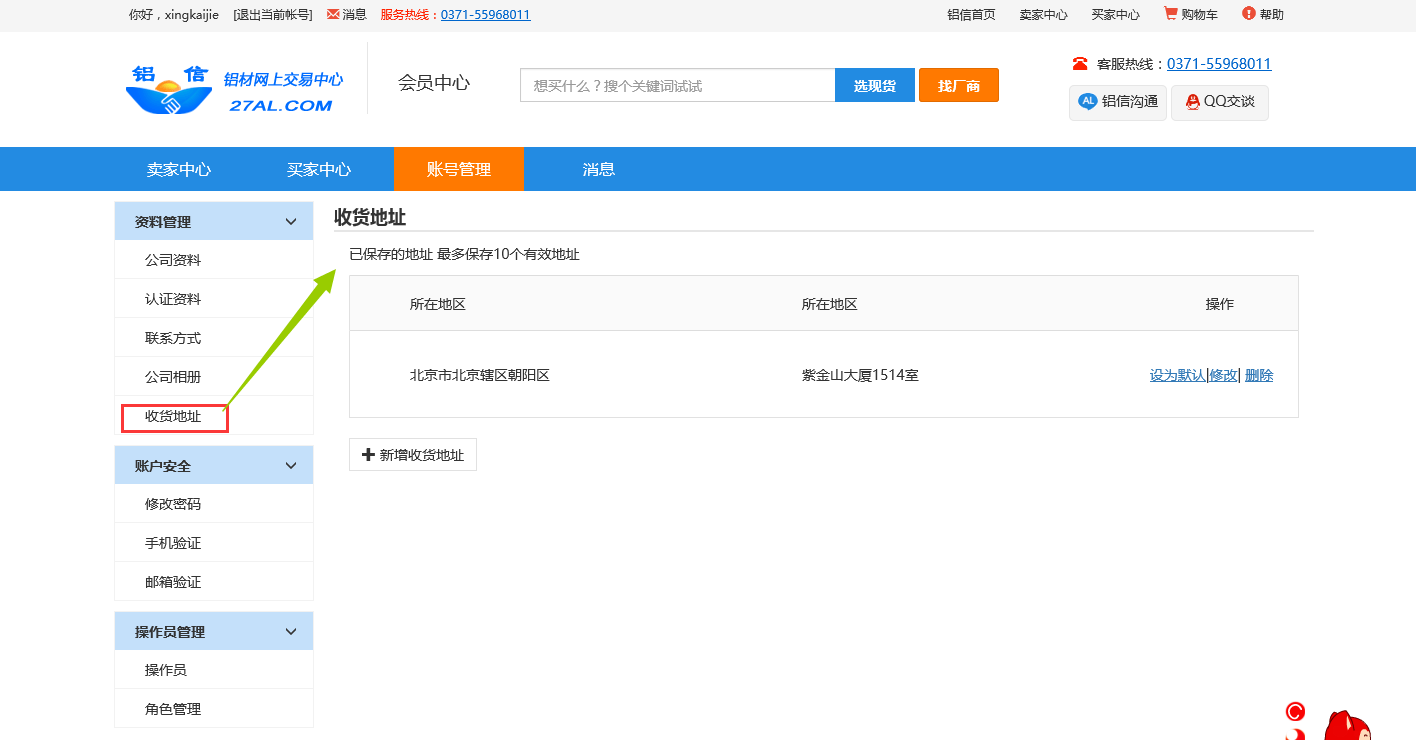Click 设为默认 for the Beijing address

click(1177, 376)
